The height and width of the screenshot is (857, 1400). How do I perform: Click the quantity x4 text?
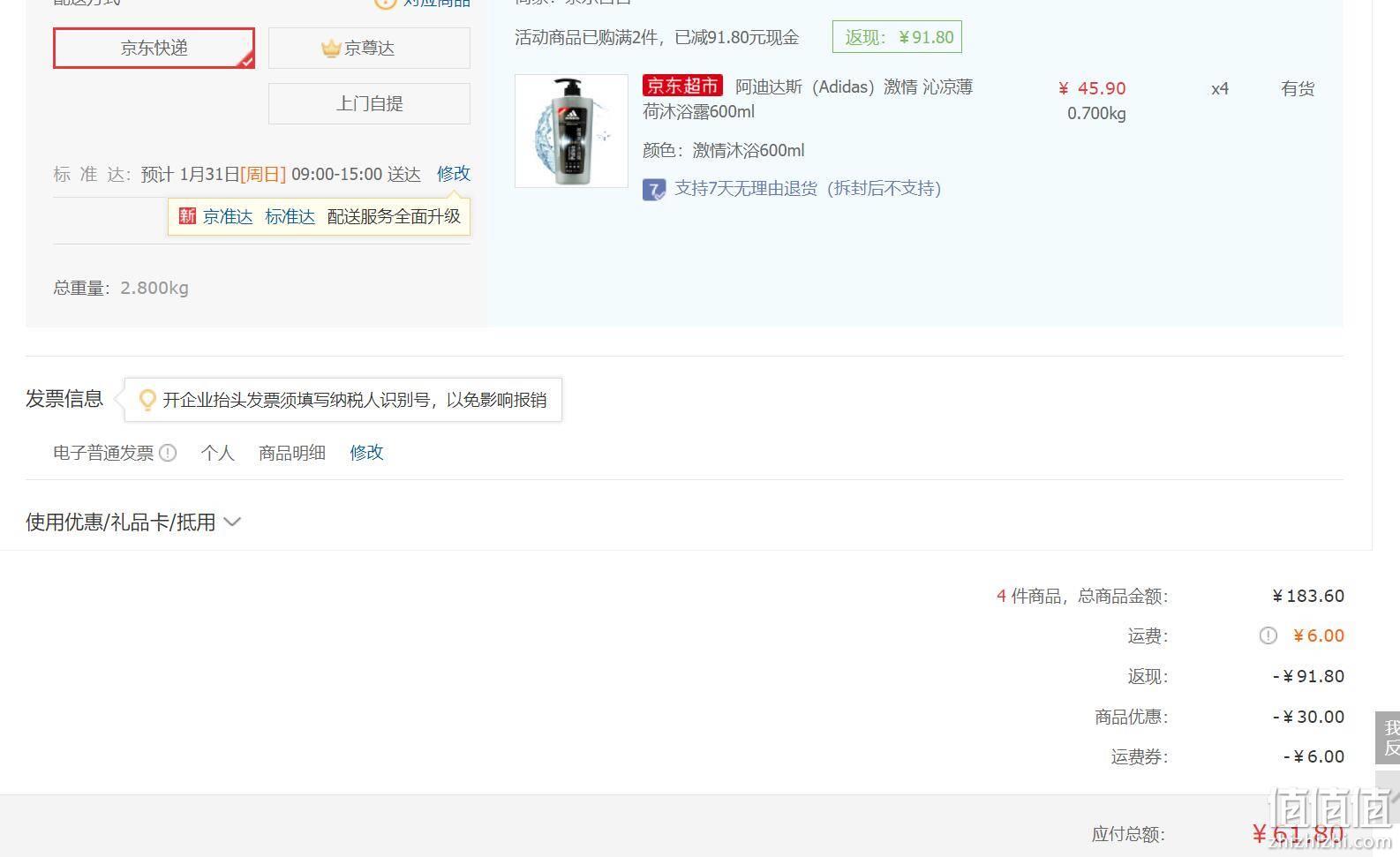tap(1220, 88)
